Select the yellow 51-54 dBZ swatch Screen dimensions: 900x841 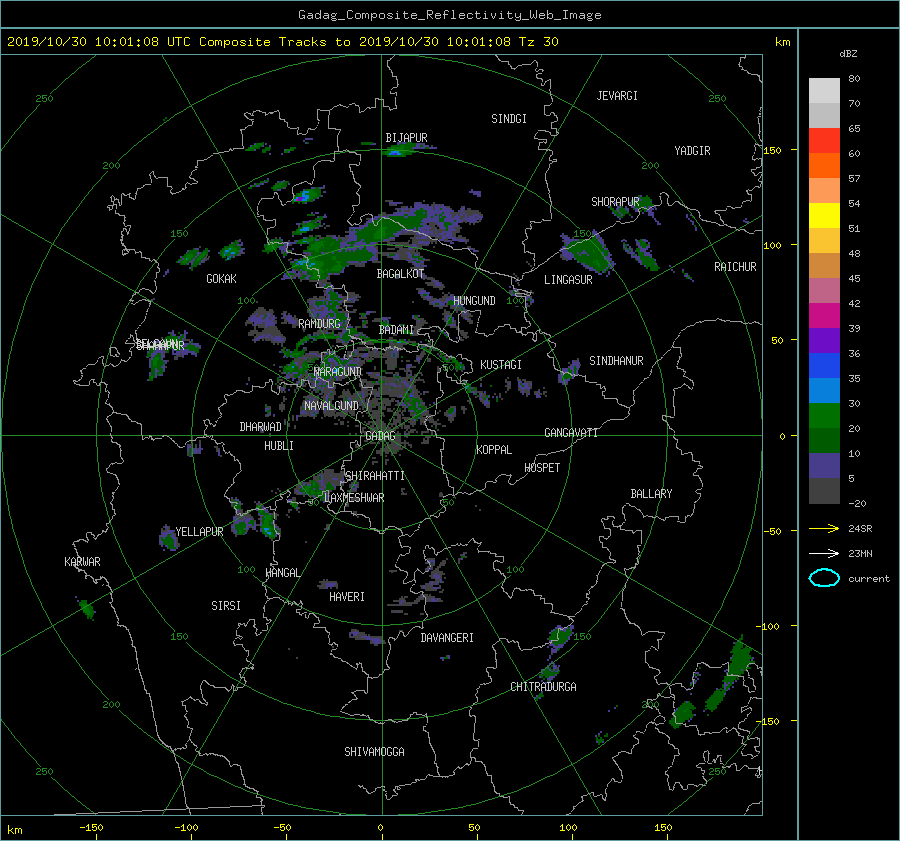824,215
